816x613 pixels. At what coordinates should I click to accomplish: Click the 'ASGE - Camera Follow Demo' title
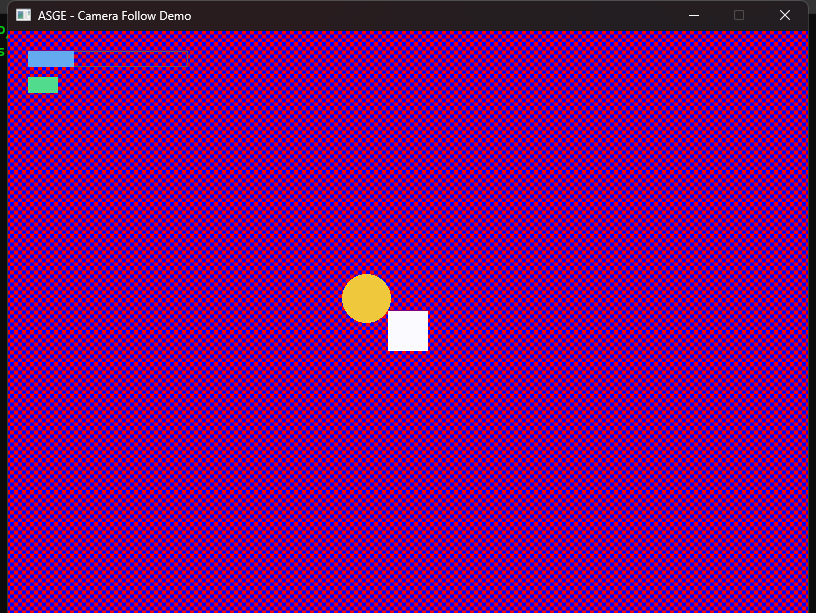pyautogui.click(x=114, y=16)
